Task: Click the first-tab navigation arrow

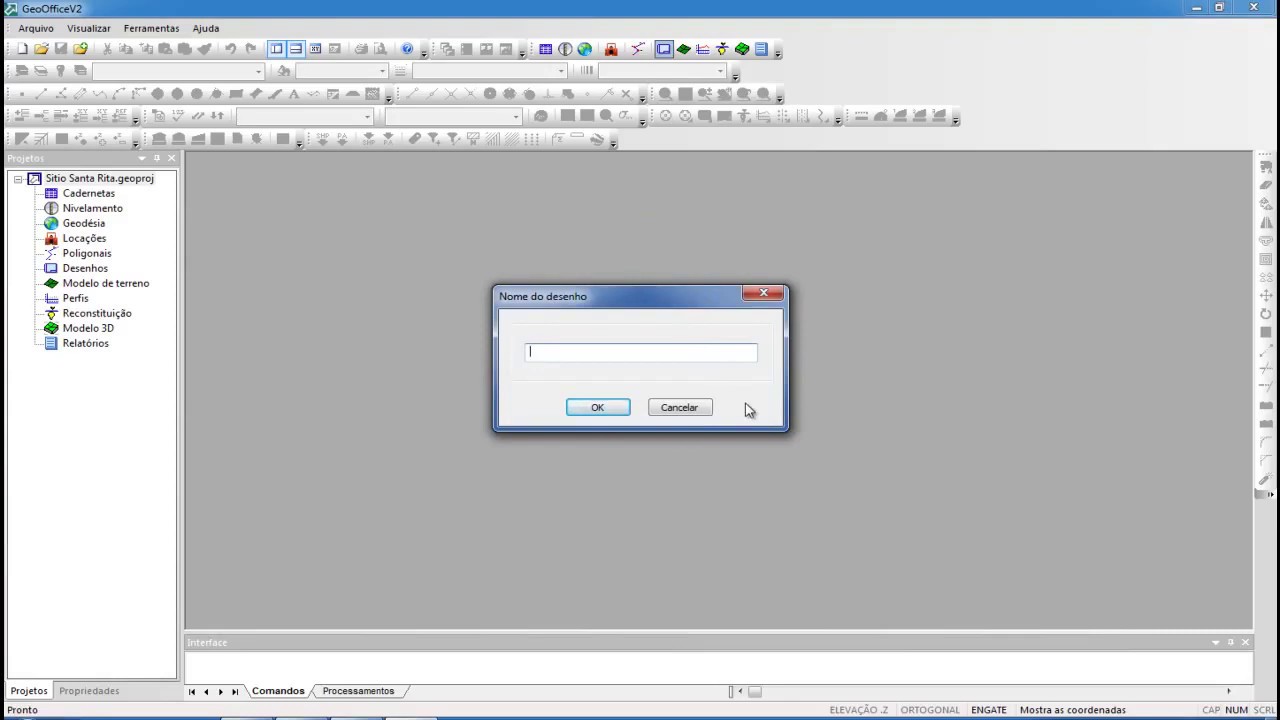Action: click(192, 691)
